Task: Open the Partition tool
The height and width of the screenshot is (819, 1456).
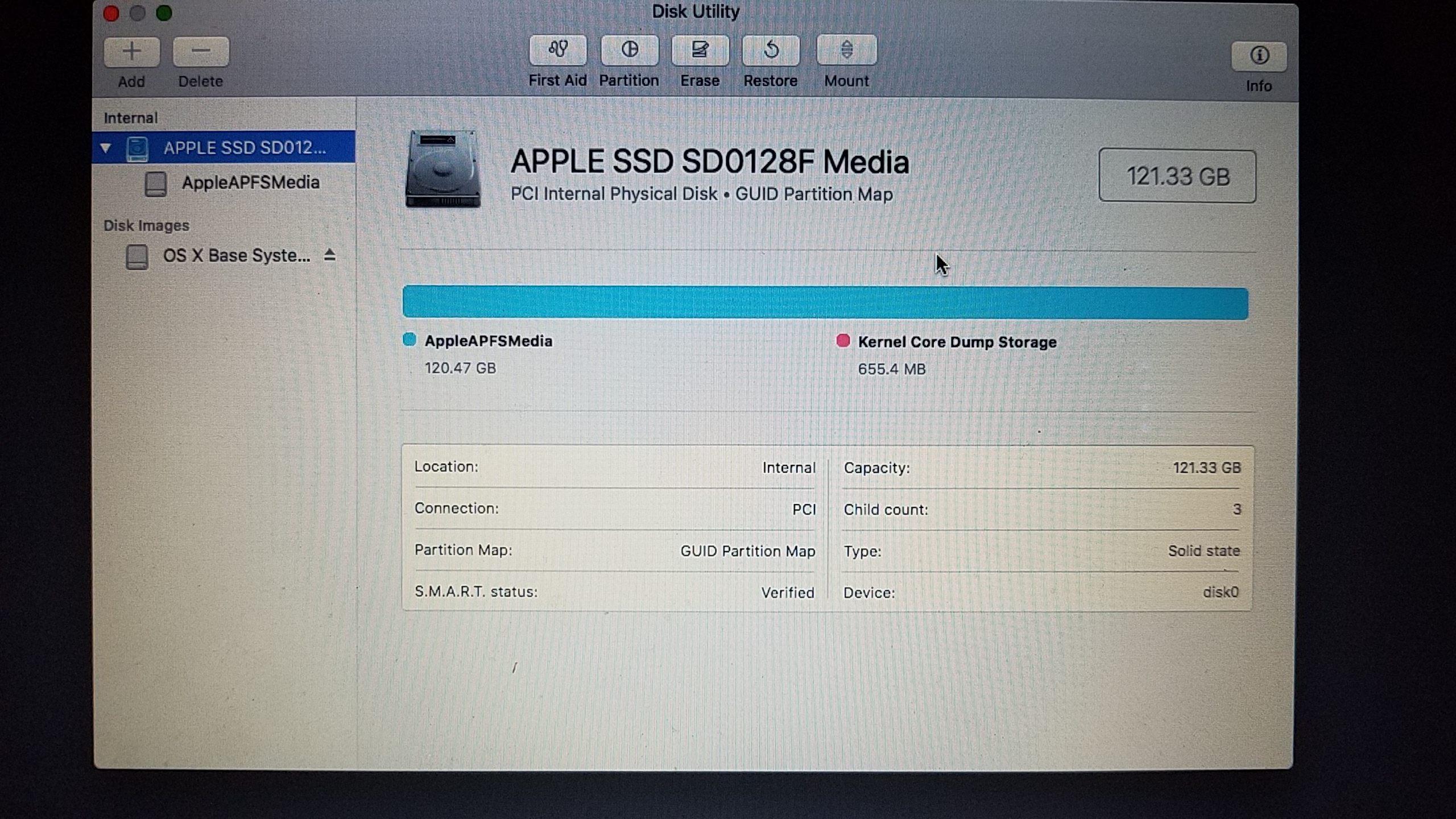Action: [629, 51]
